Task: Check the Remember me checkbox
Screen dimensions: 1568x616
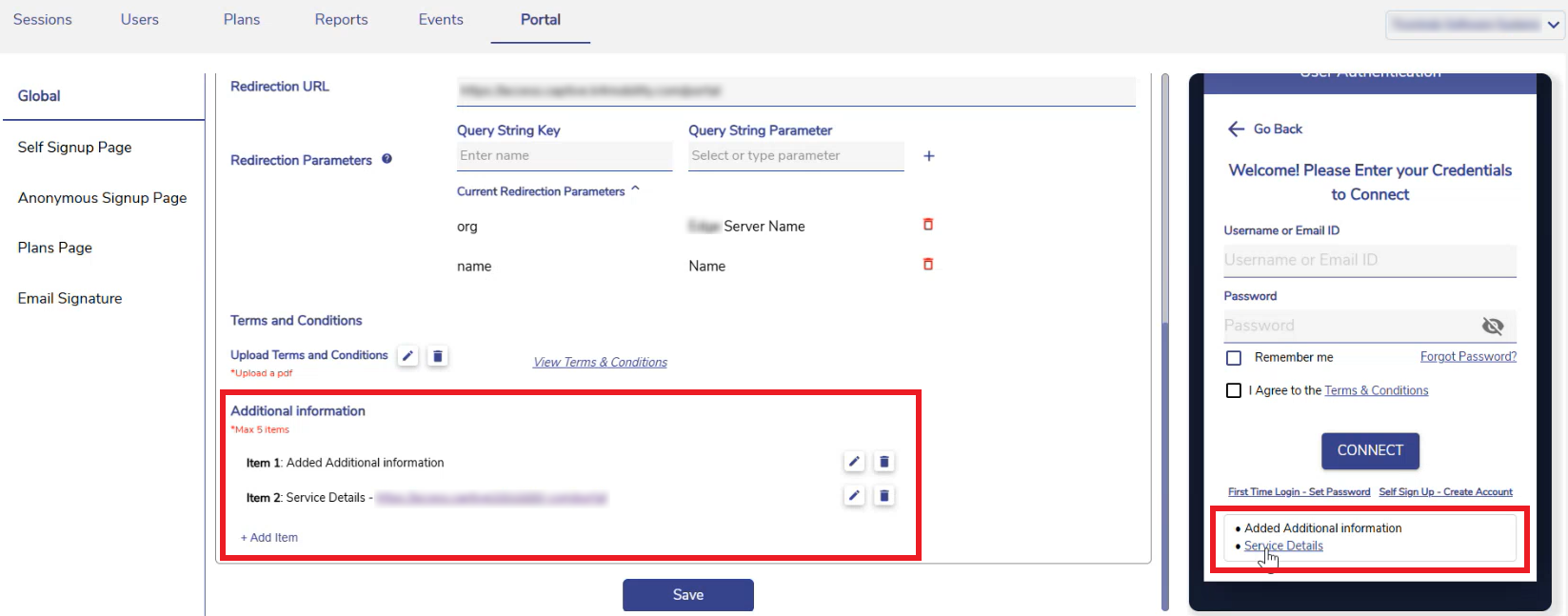Action: pyautogui.click(x=1234, y=358)
